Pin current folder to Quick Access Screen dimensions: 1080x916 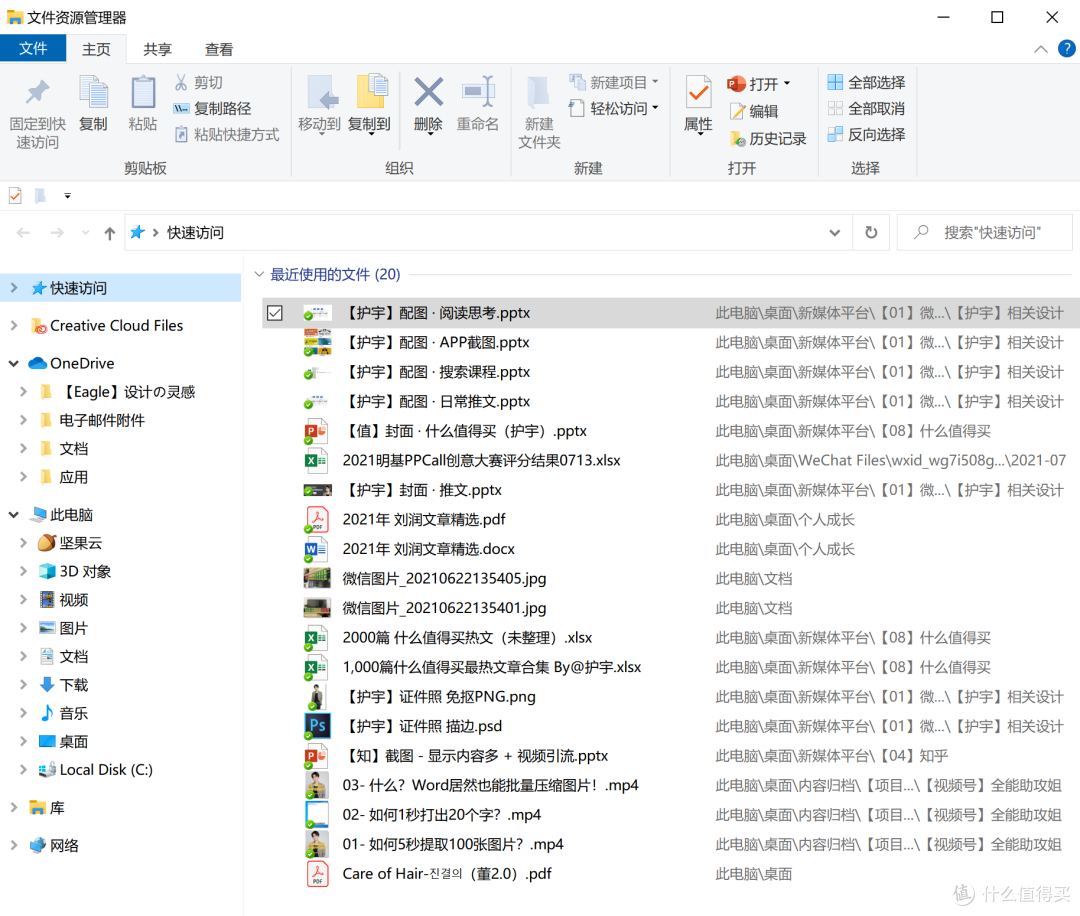pyautogui.click(x=37, y=110)
